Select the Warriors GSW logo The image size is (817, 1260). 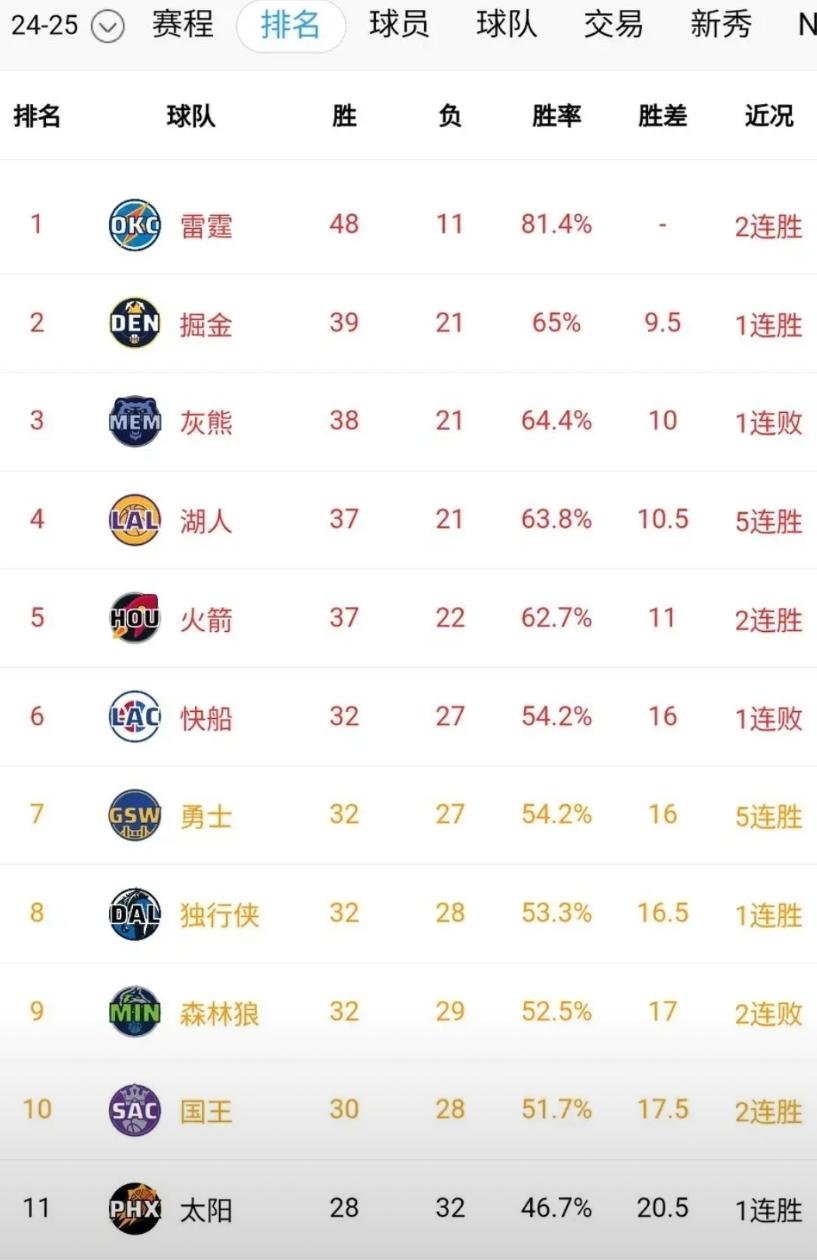point(135,814)
